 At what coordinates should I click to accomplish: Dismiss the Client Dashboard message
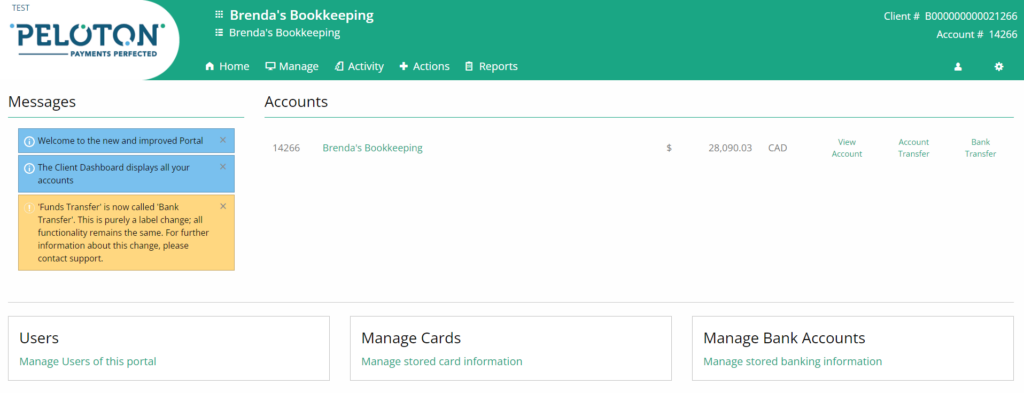[223, 166]
